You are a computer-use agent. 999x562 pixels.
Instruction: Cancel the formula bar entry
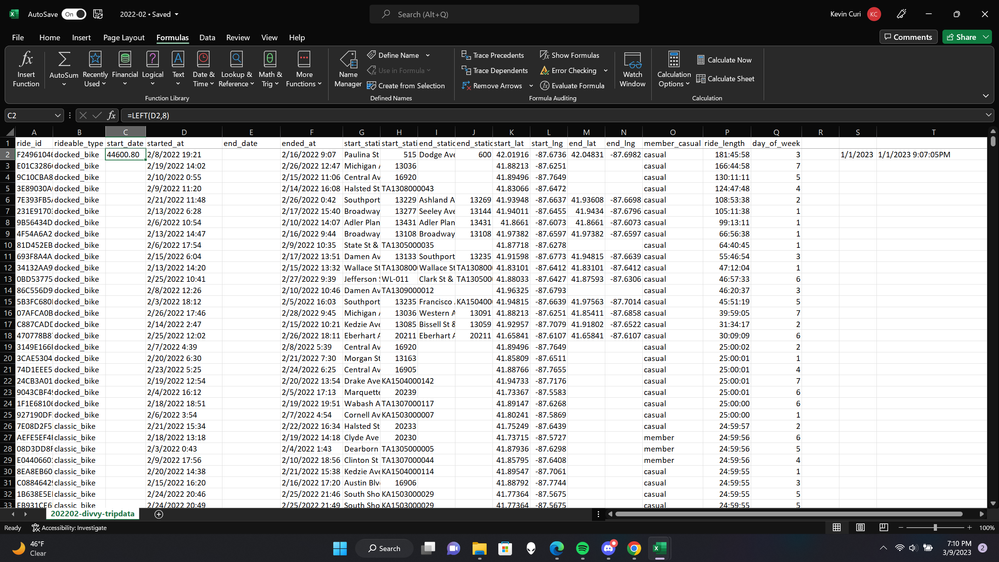(x=83, y=115)
